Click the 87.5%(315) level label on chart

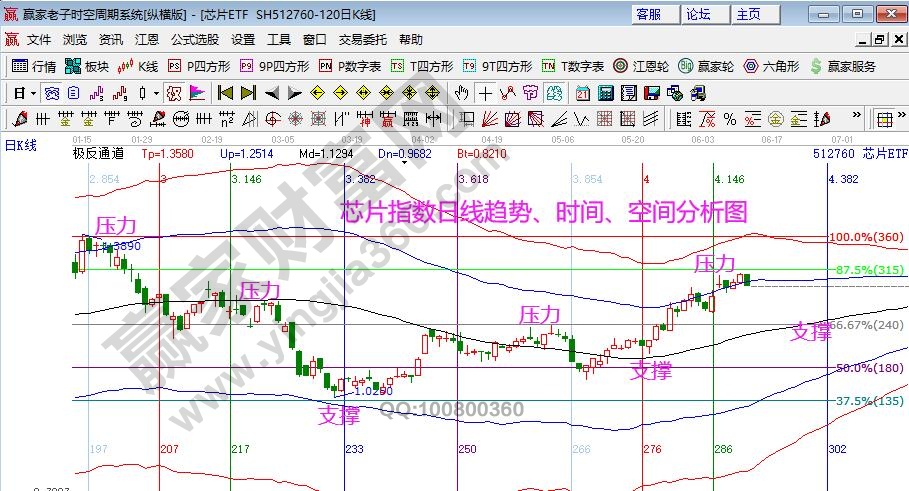pyautogui.click(x=868, y=270)
